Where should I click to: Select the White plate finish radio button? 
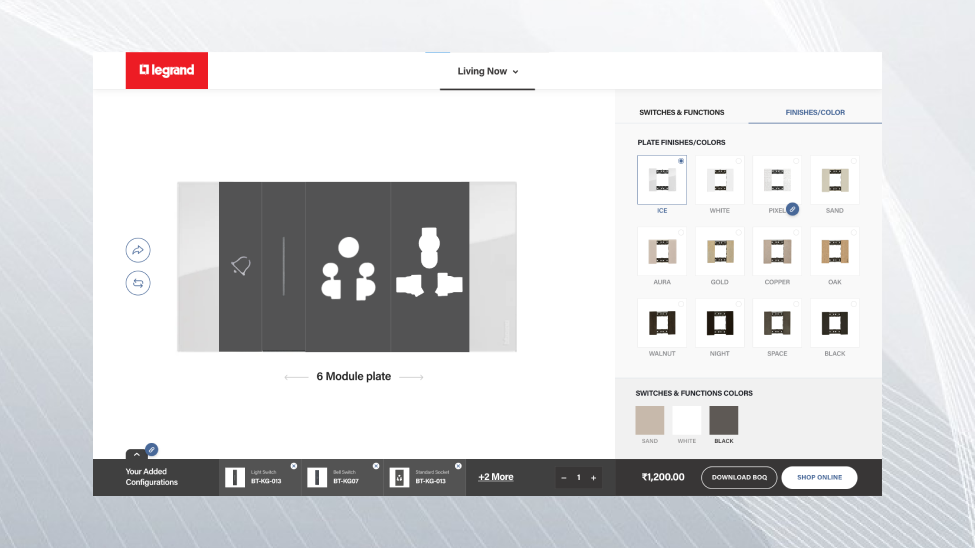point(739,161)
